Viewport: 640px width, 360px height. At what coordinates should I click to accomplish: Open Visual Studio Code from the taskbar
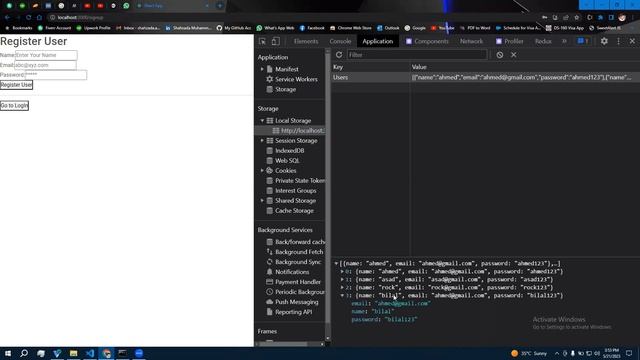tap(90, 353)
